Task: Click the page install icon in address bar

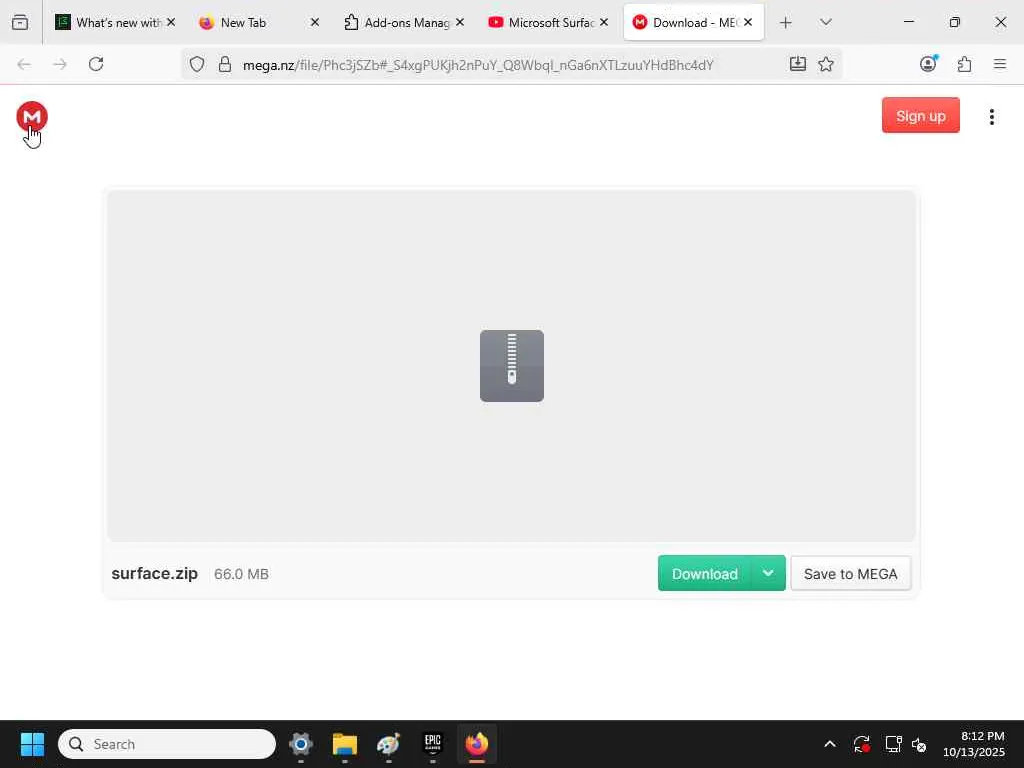Action: (x=797, y=64)
